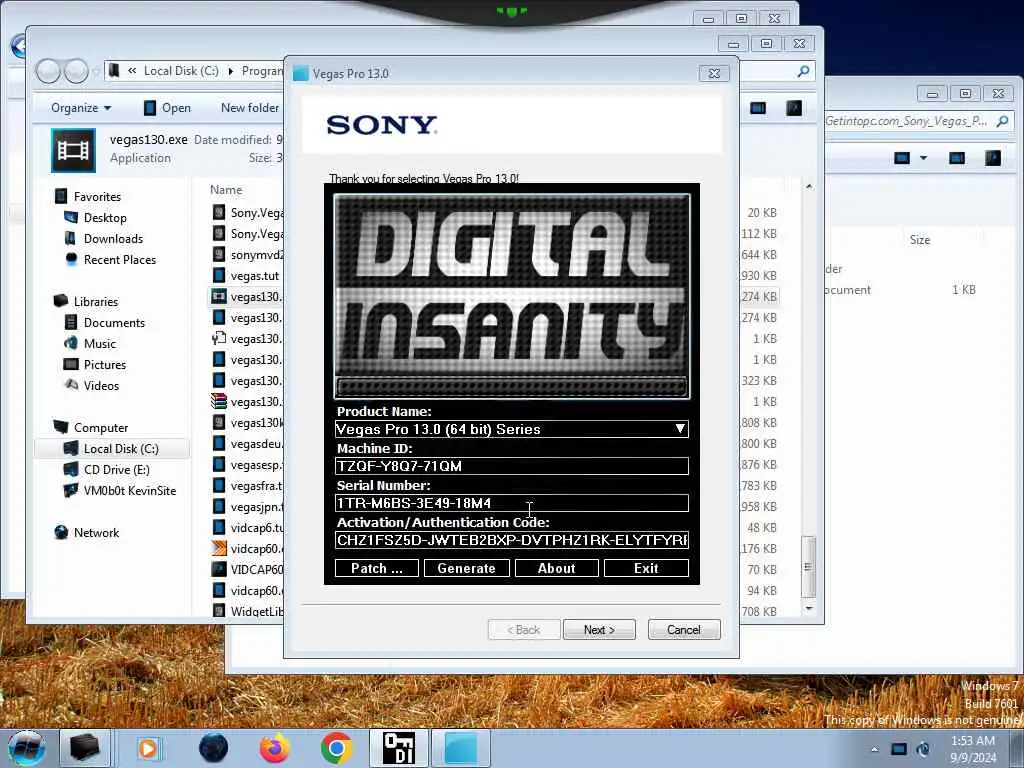The width and height of the screenshot is (1024, 768).
Task: Click the Name column header
Action: [226, 190]
